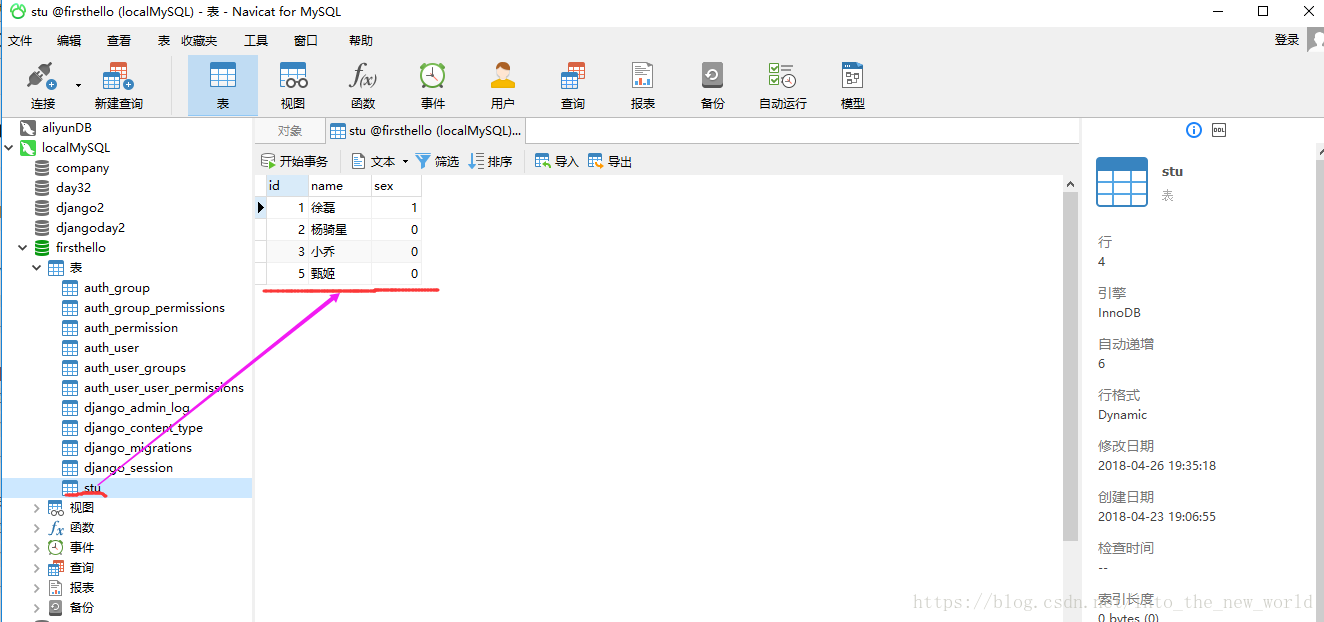Select the auth_user table
This screenshot has height=622, width=1324.
pos(111,348)
